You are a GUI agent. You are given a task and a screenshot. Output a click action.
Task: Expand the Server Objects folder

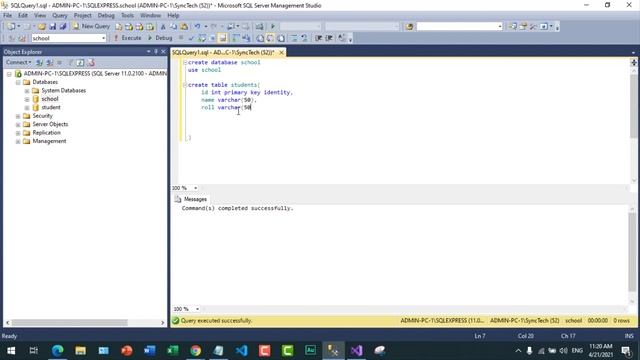[x=18, y=124]
